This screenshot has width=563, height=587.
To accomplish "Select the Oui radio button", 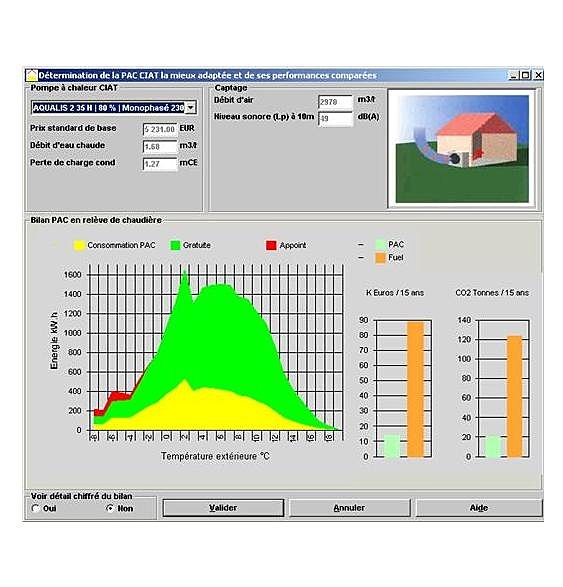I will tap(36, 508).
